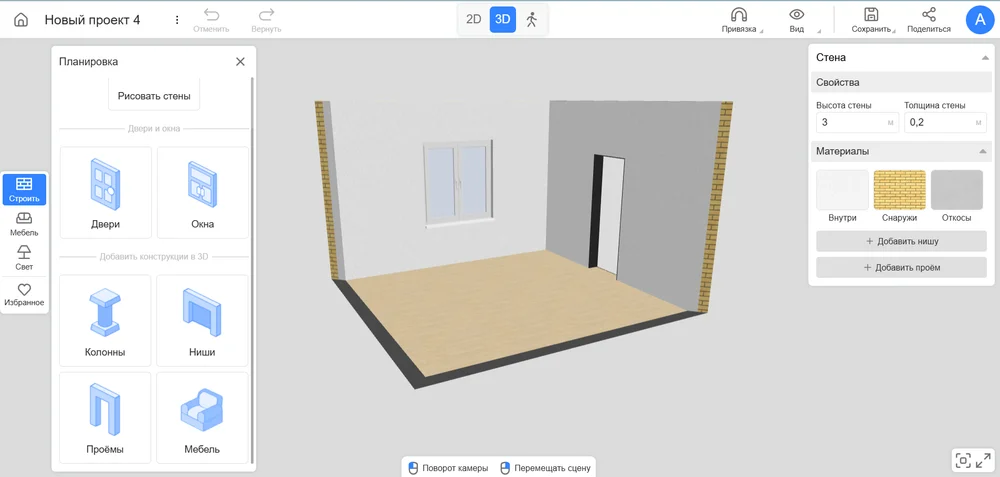Click the Рисовать стены button
The image size is (1000, 477).
154,96
